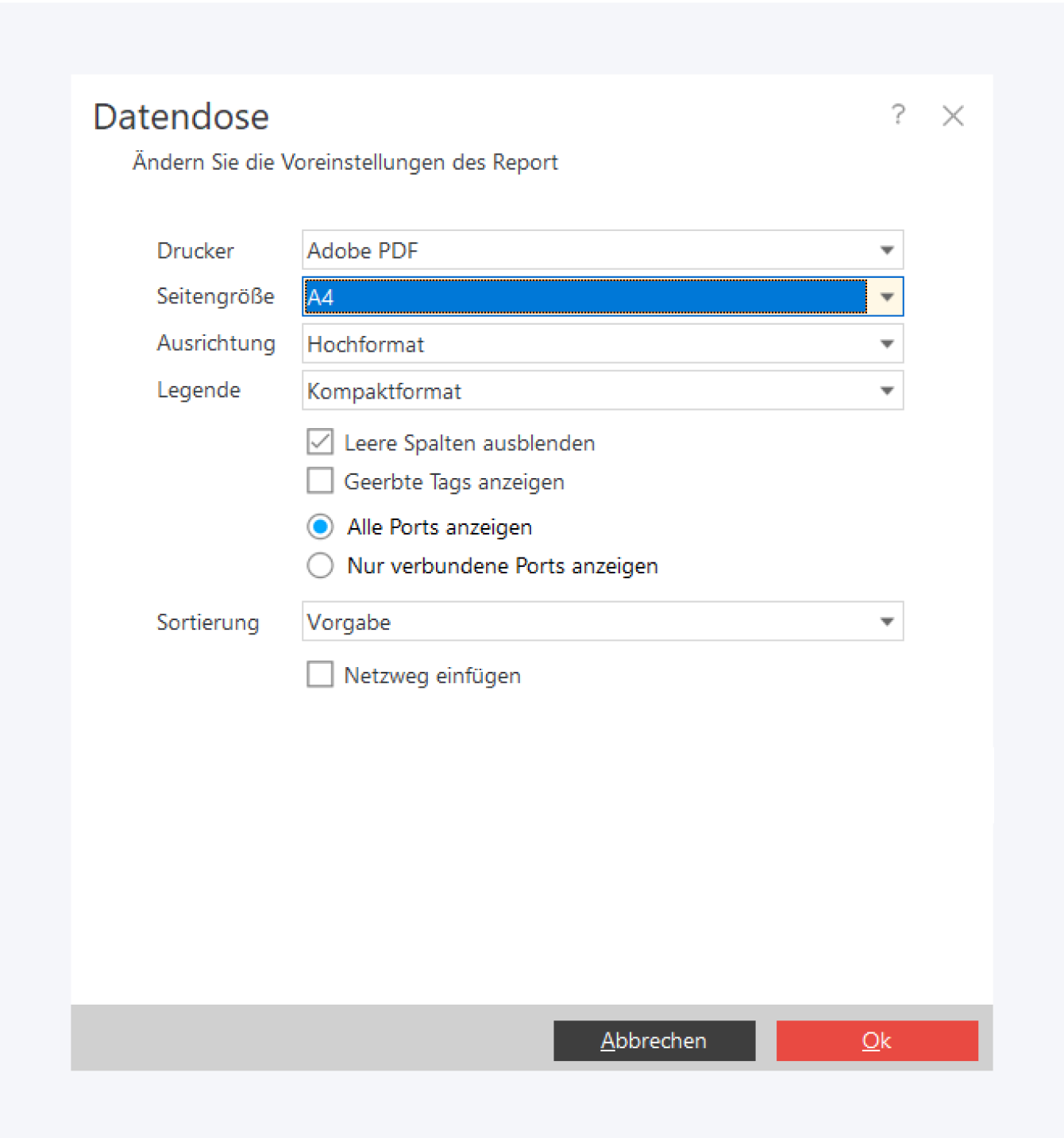
Task: Expand the Seitengröße dropdown arrow
Action: coord(887,297)
